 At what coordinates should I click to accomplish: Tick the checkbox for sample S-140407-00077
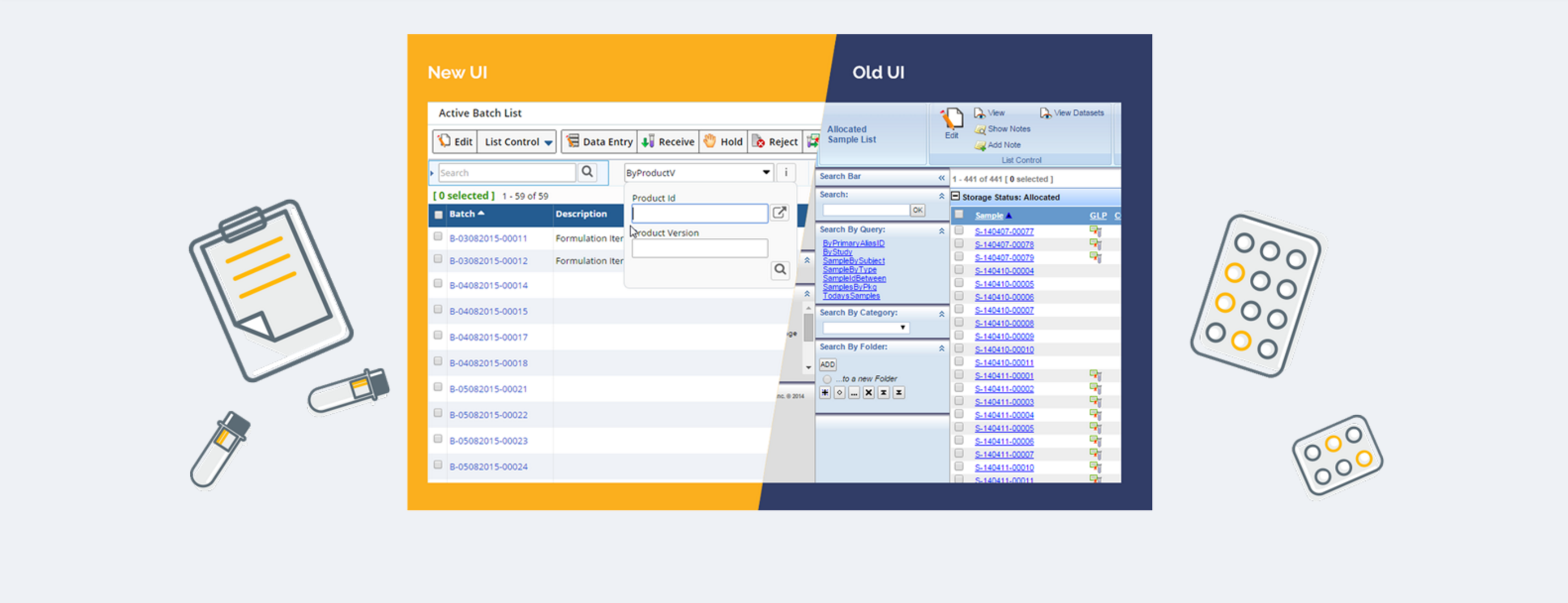(x=959, y=231)
